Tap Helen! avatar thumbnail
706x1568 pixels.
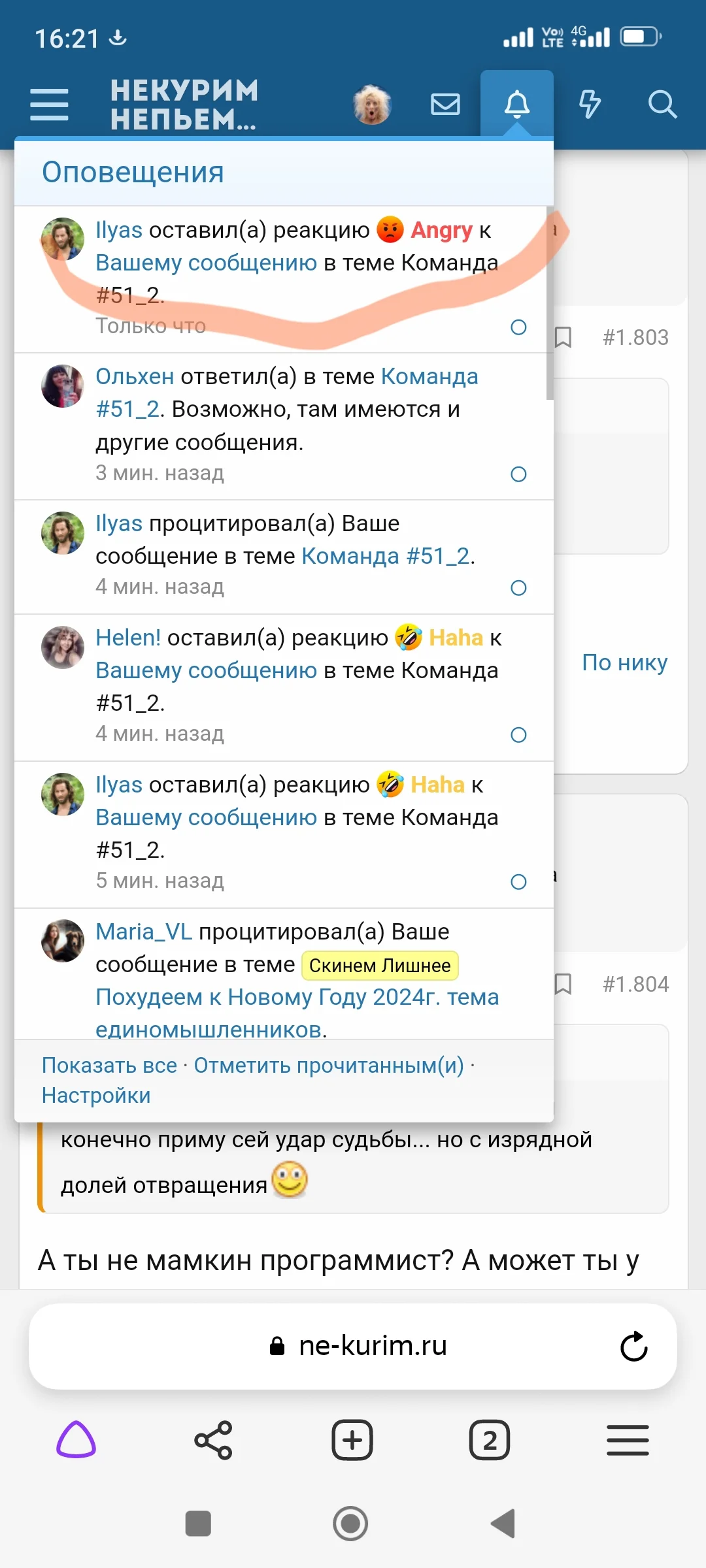pos(63,647)
